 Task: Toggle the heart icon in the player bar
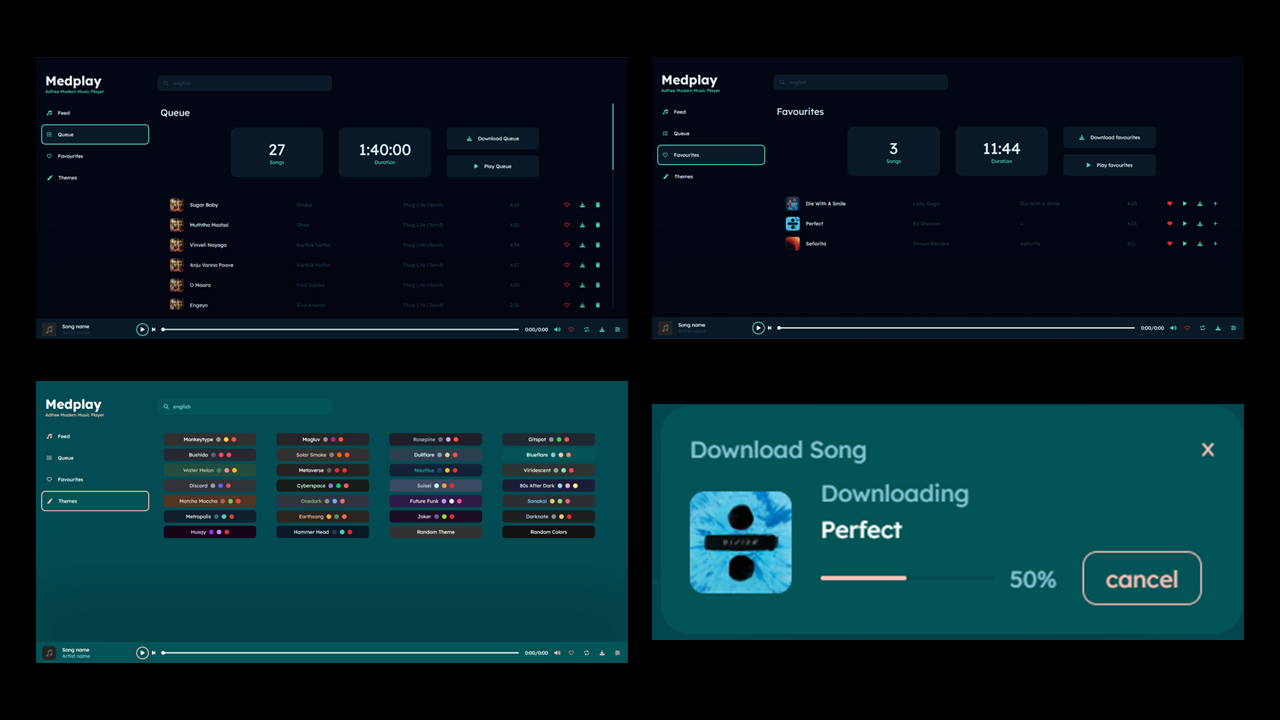click(x=571, y=329)
